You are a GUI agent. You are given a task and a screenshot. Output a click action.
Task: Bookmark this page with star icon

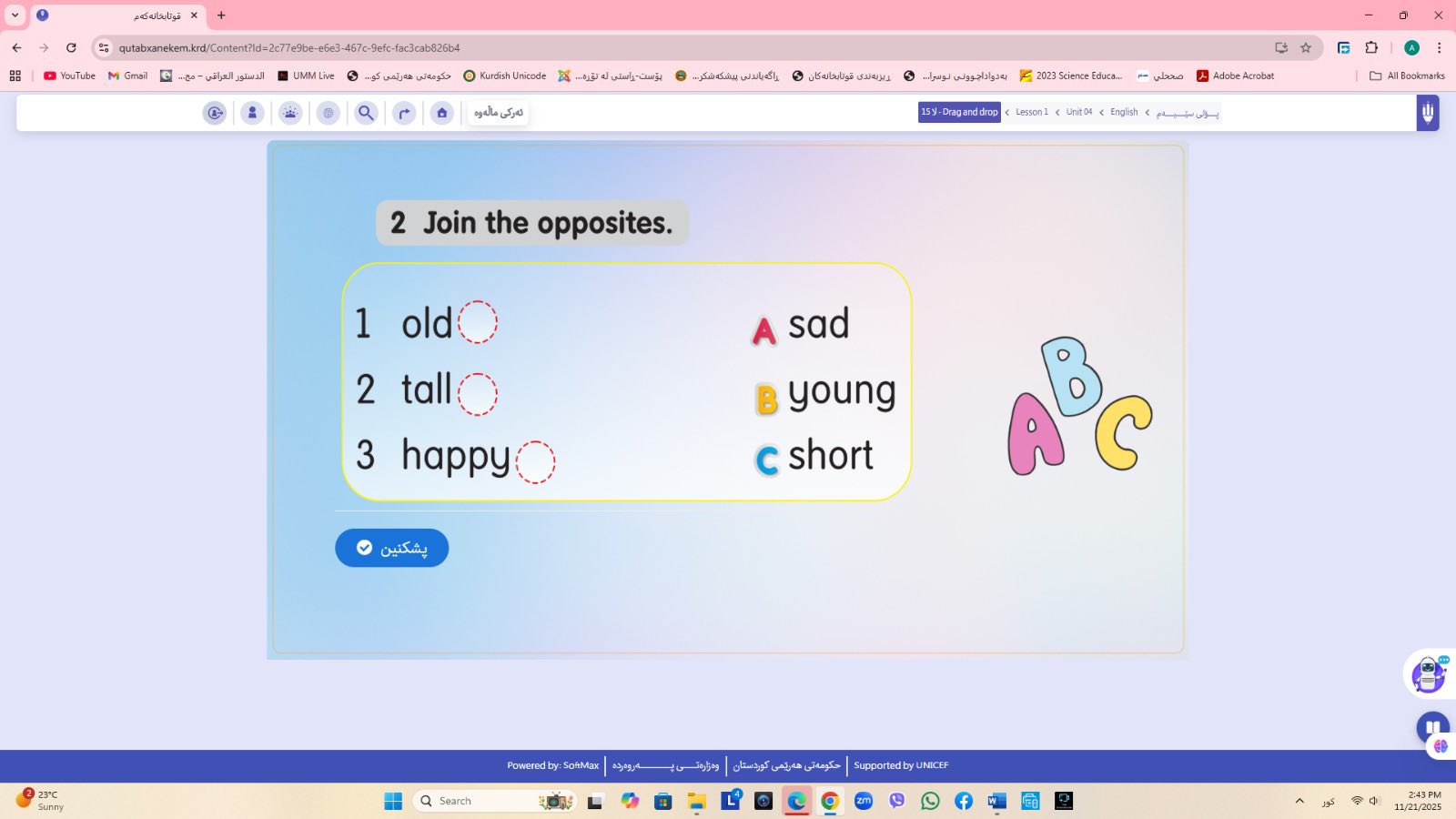pyautogui.click(x=1306, y=47)
